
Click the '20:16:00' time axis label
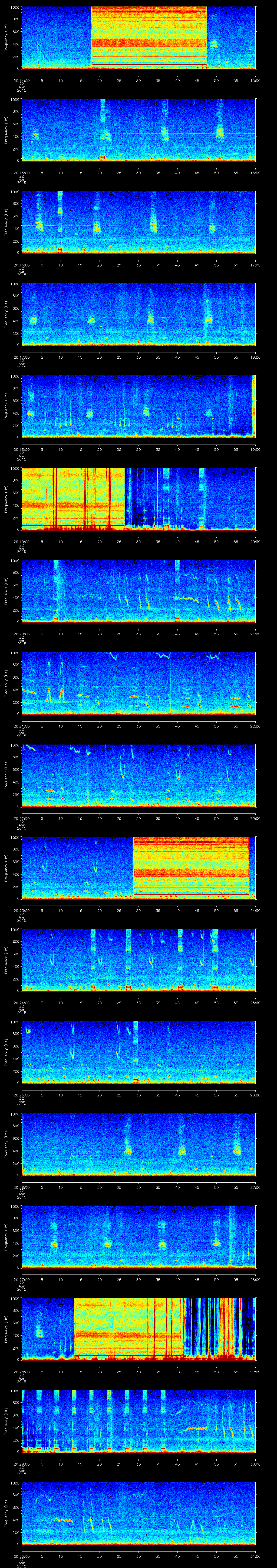pos(21,265)
